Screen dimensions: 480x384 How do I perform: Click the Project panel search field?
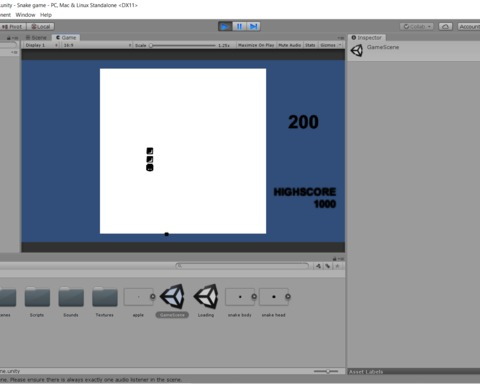[243, 266]
